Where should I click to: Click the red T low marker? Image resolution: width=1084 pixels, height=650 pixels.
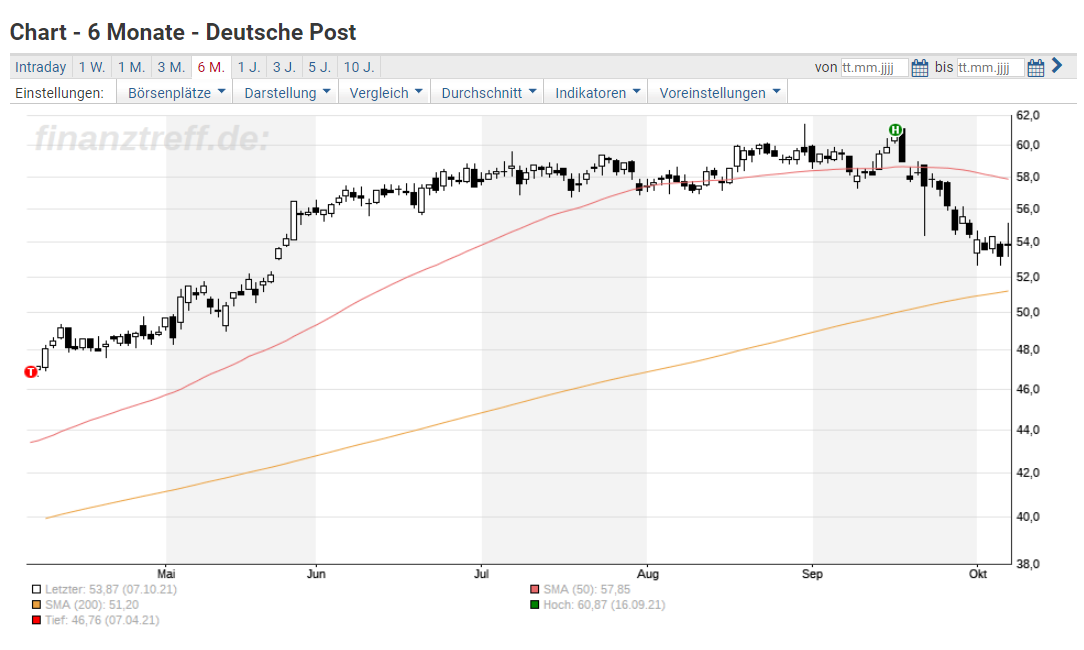coord(30,372)
